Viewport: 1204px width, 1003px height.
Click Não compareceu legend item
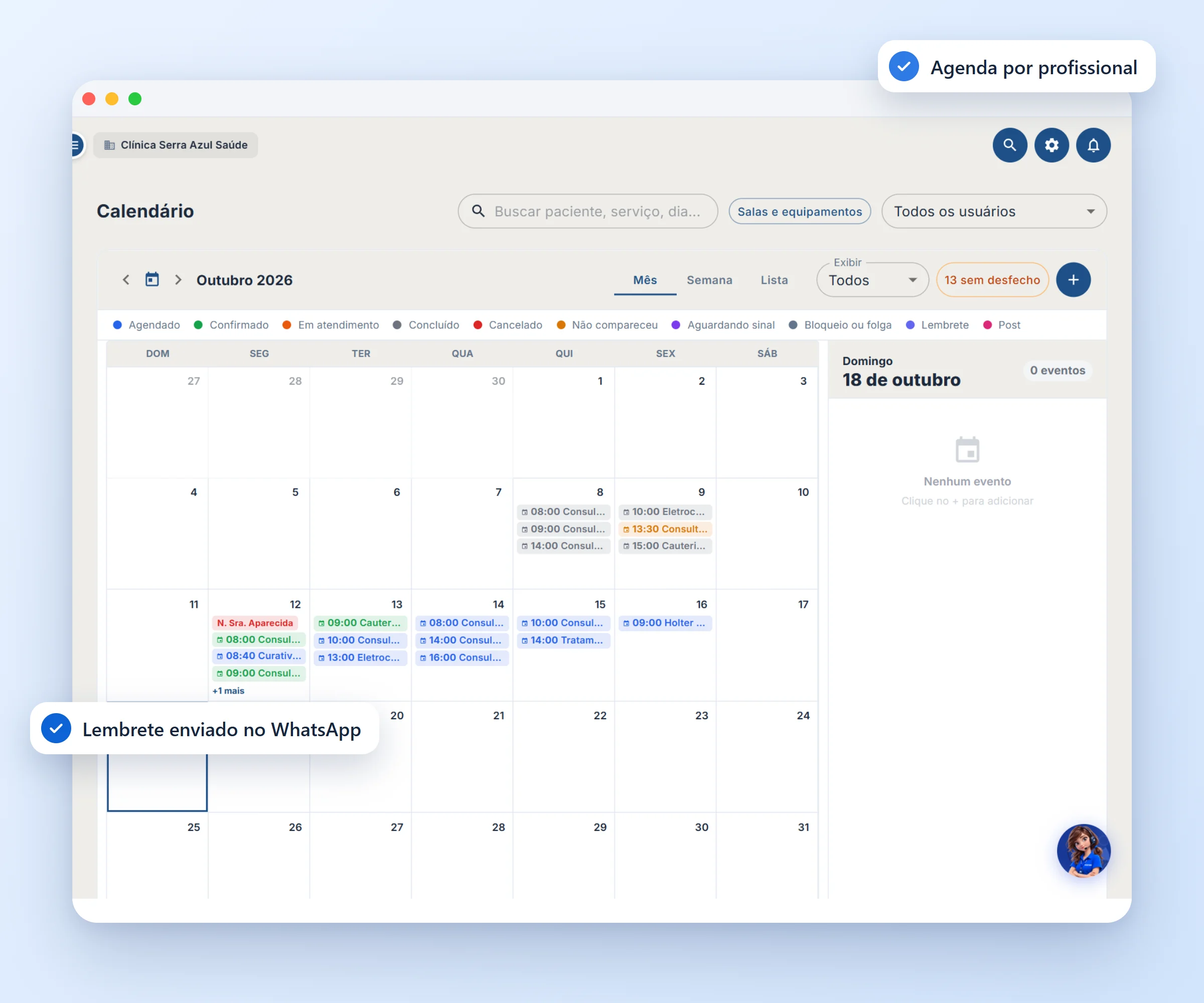[607, 325]
